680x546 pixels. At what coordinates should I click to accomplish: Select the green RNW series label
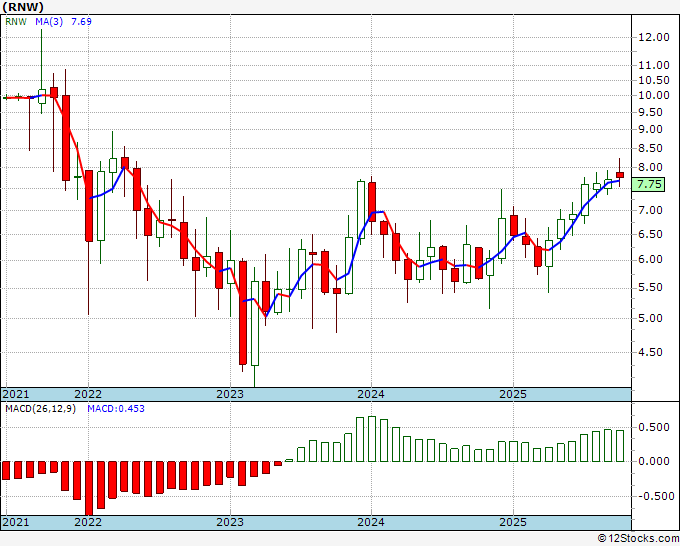point(16,22)
